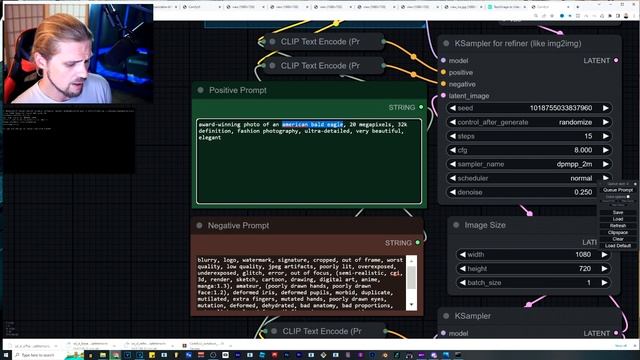Increase width with the right arrow

[x=604, y=254]
